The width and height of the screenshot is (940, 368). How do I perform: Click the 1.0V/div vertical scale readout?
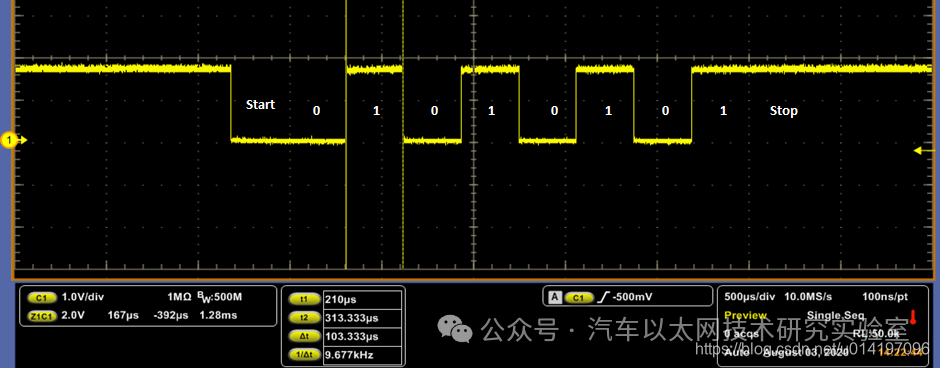[x=83, y=297]
